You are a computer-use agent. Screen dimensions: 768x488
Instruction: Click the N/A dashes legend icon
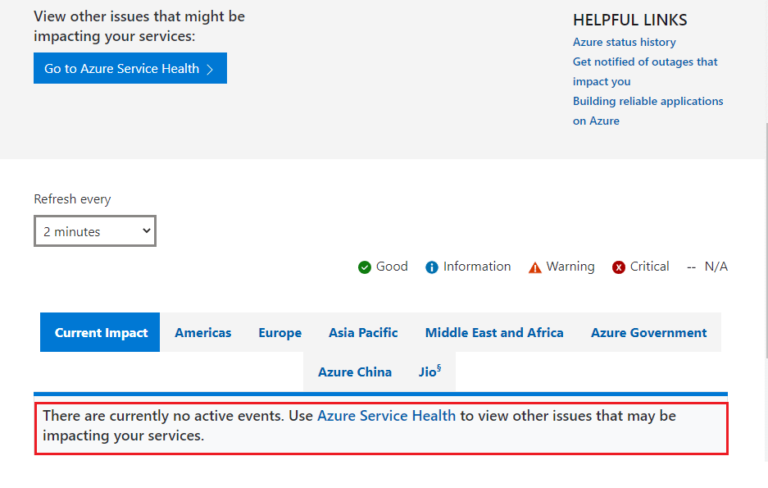click(691, 267)
